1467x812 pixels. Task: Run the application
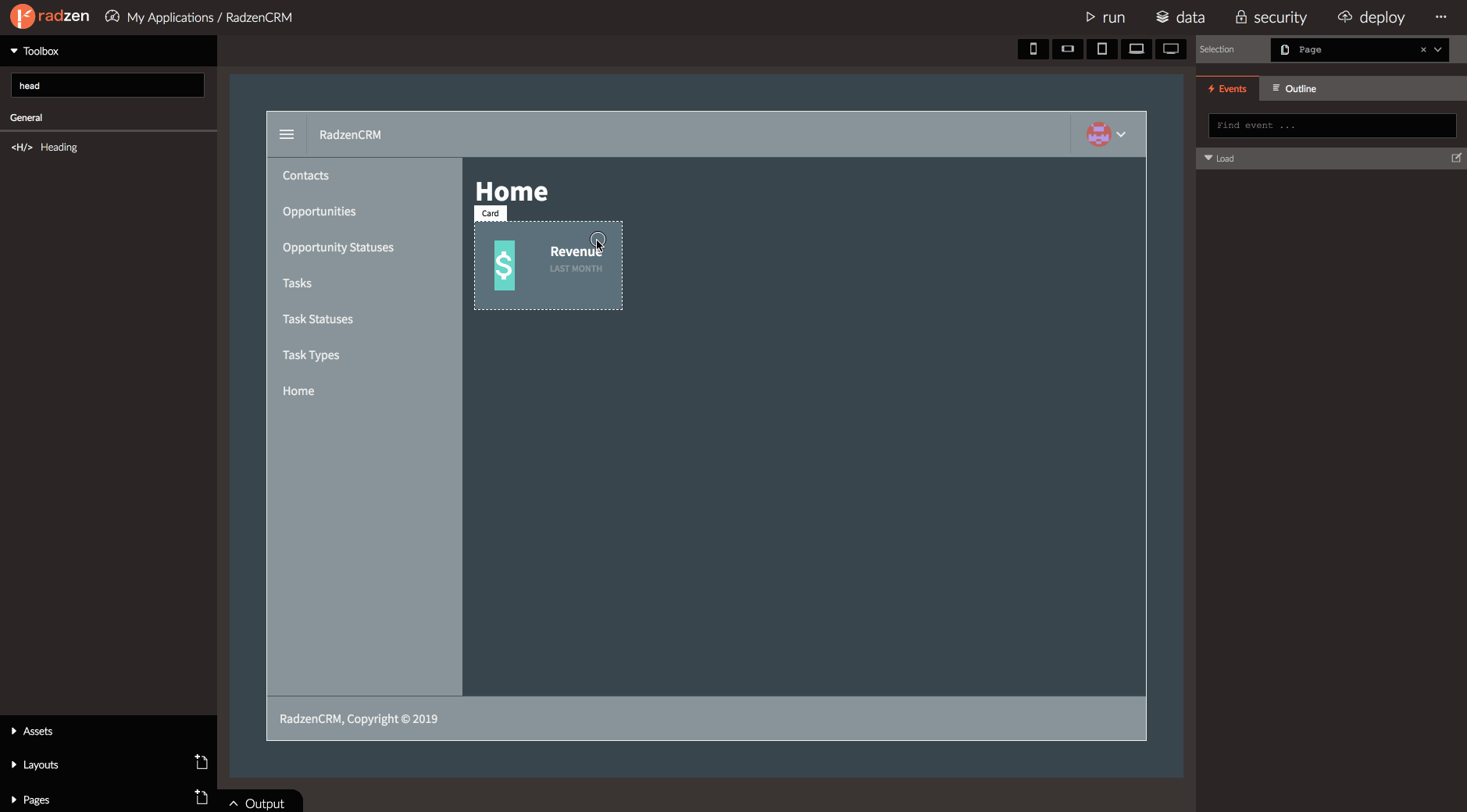(1105, 17)
